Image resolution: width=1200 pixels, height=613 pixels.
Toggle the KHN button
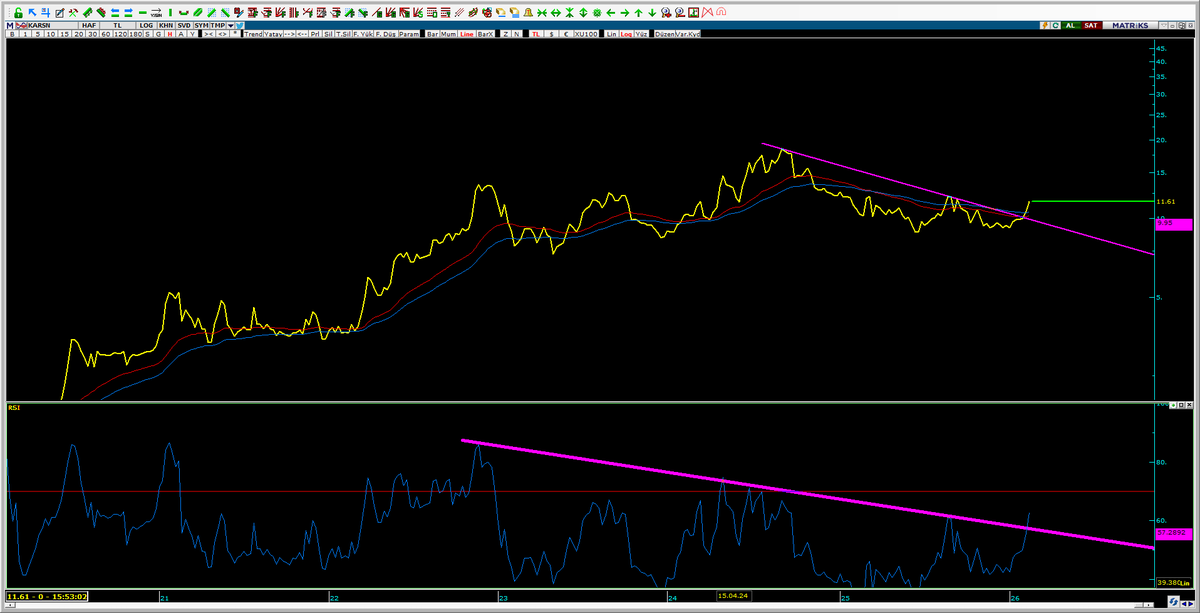tap(166, 24)
